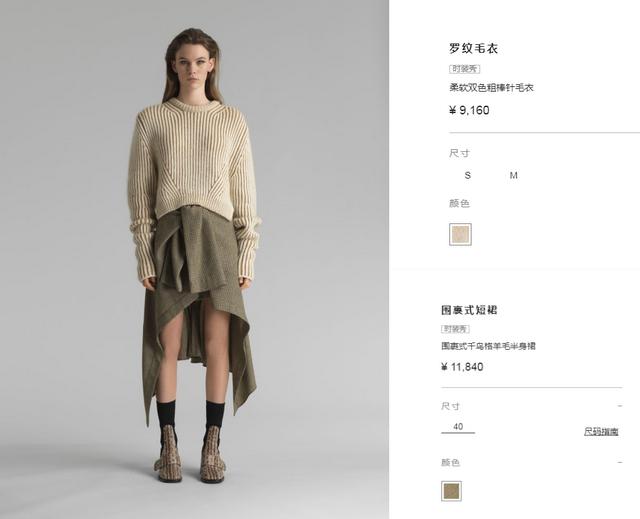Click the model product photo

[x=194, y=260]
